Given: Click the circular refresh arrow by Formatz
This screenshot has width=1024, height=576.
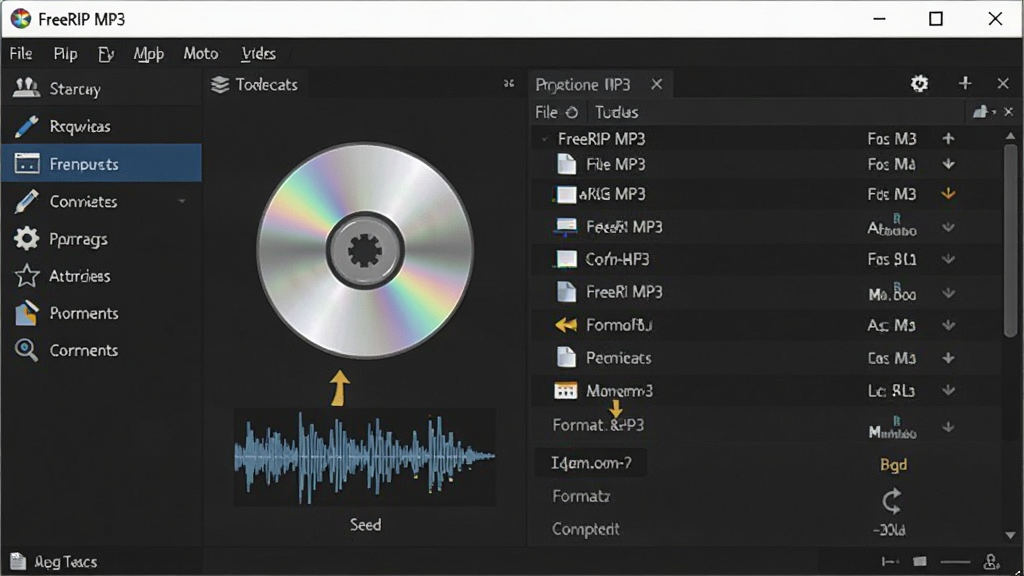Looking at the screenshot, I should [x=892, y=501].
